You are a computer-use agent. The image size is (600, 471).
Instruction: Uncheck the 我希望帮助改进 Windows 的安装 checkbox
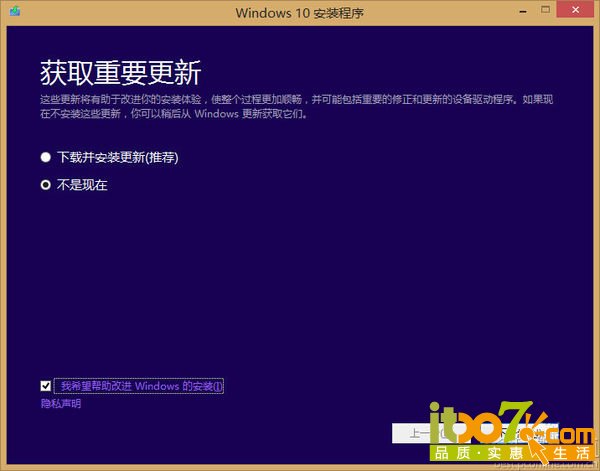46,386
